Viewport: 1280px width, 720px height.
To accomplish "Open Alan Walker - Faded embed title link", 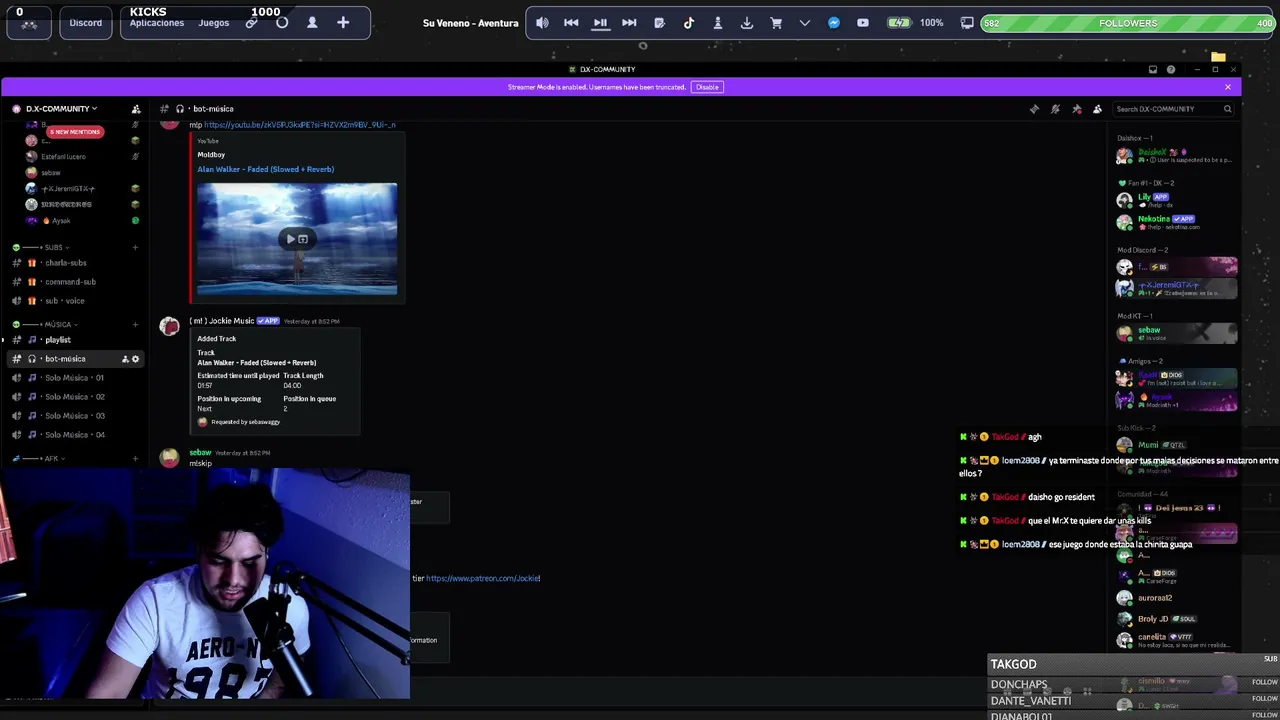I will click(266, 169).
